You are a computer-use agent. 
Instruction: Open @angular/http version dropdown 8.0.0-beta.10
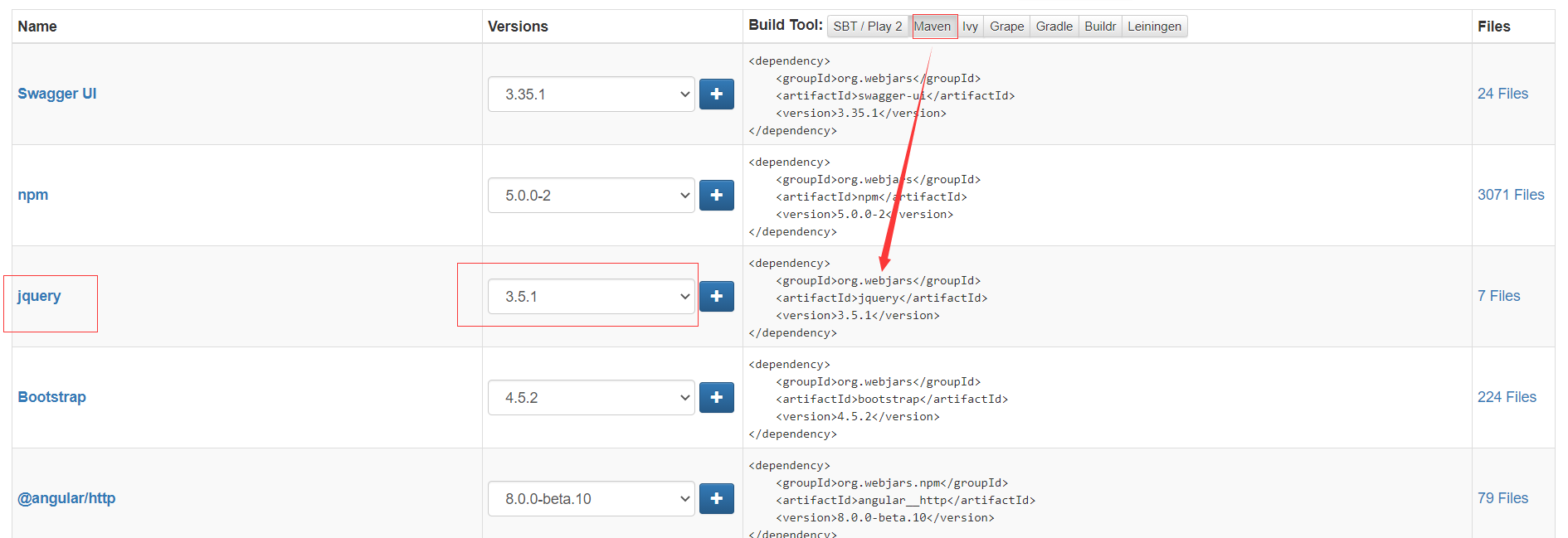click(x=592, y=499)
